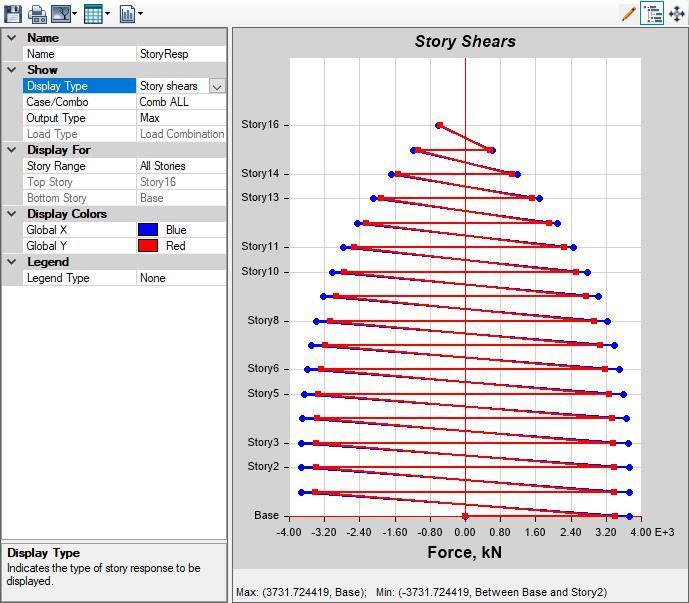689x603 pixels.
Task: Click the 4.00 E+3 tick label
Action: click(652, 532)
